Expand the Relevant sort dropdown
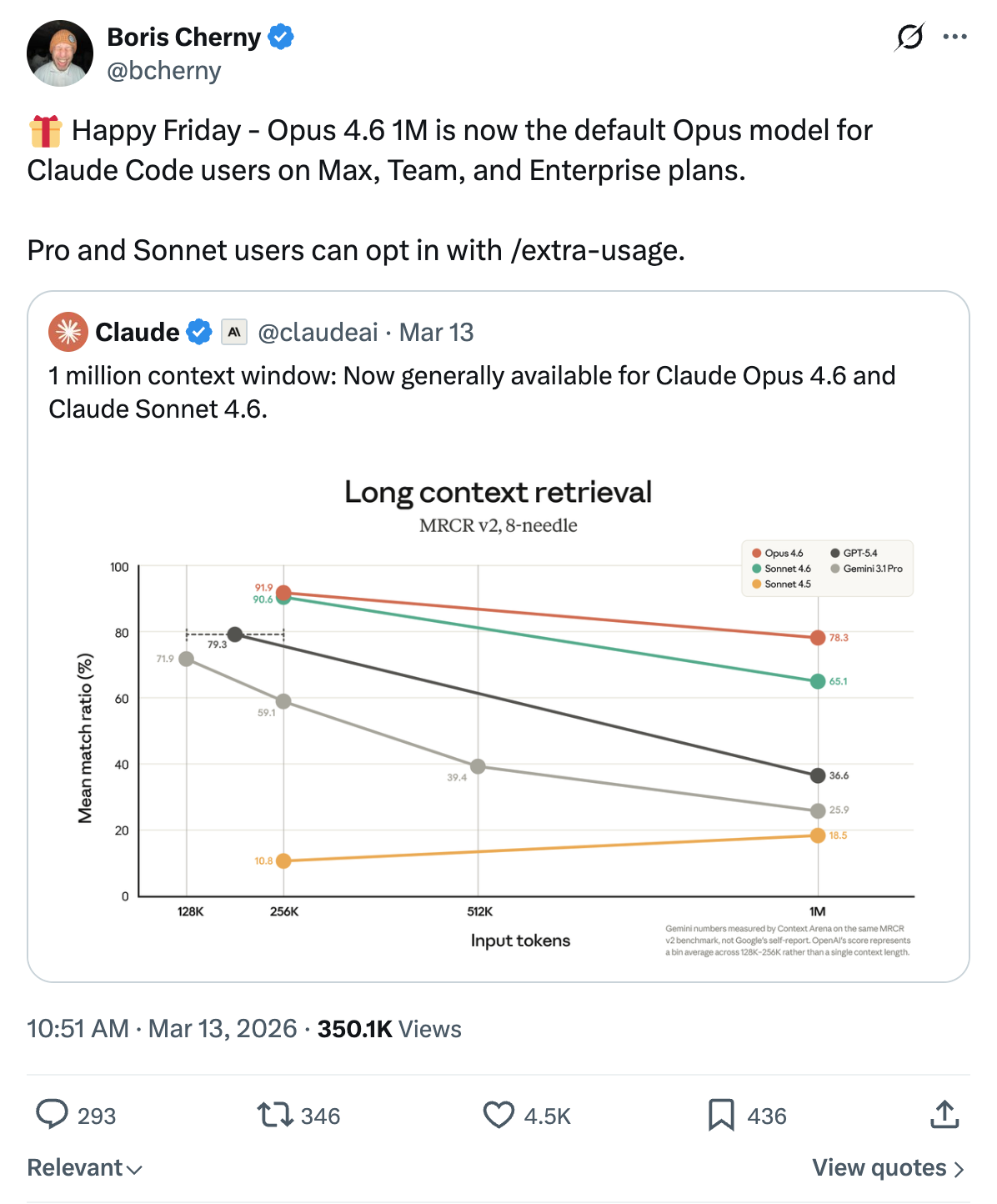This screenshot has width=997, height=1204. 84,1168
